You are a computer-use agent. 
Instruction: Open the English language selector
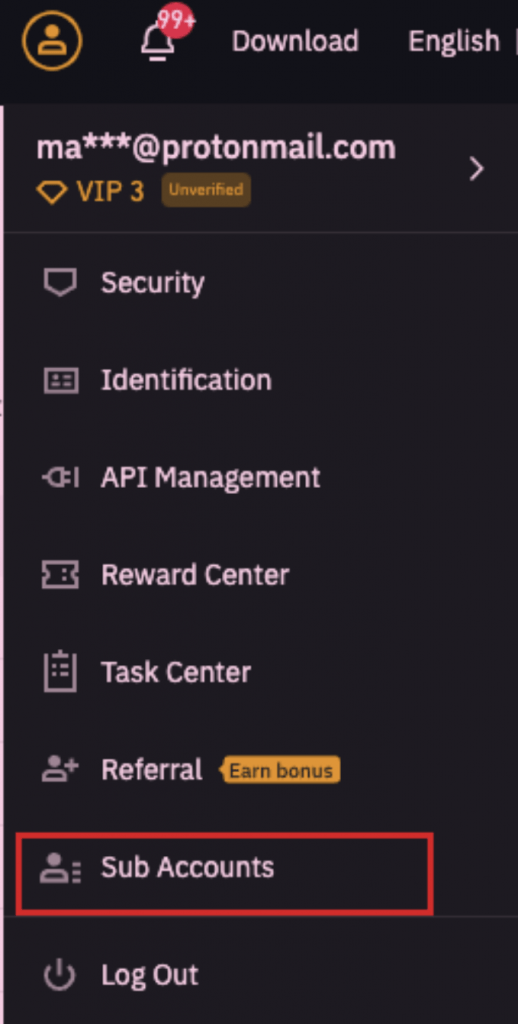(x=454, y=42)
